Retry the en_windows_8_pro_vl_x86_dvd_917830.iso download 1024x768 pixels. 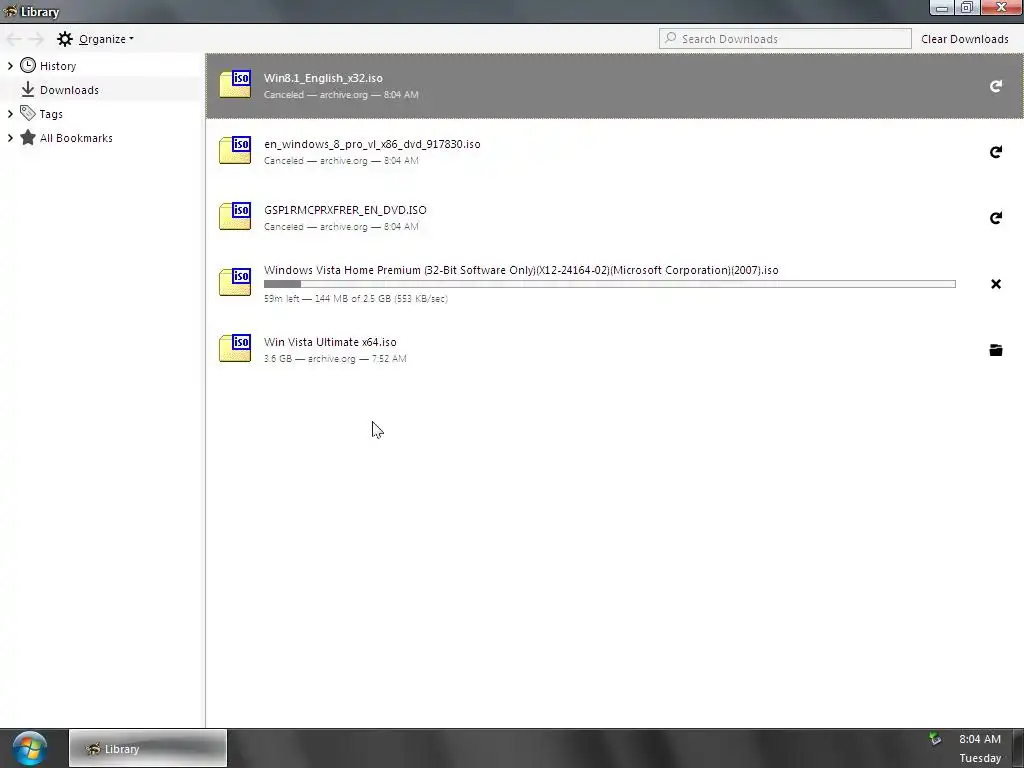click(x=995, y=152)
